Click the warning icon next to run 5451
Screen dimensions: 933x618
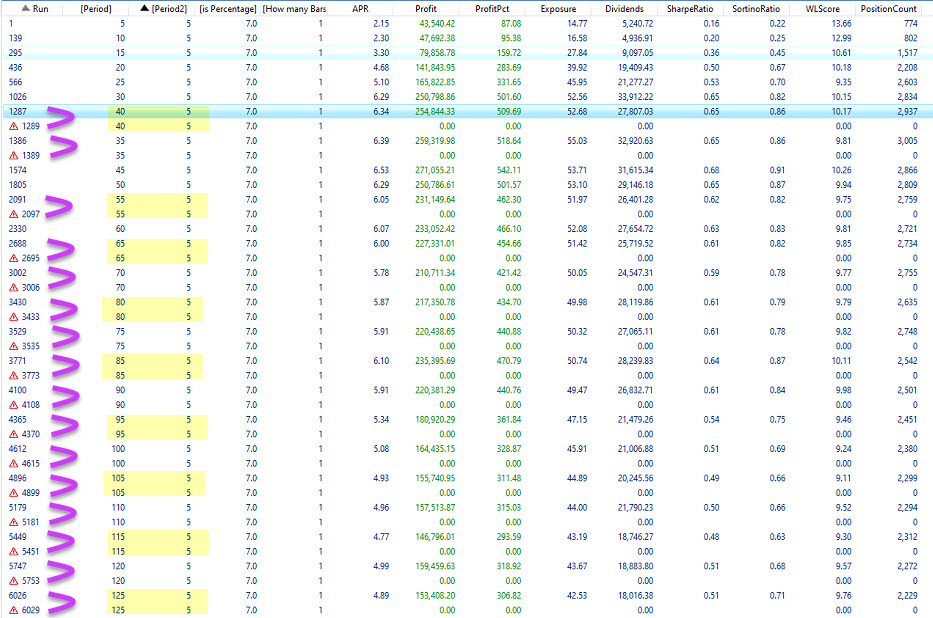coord(11,551)
